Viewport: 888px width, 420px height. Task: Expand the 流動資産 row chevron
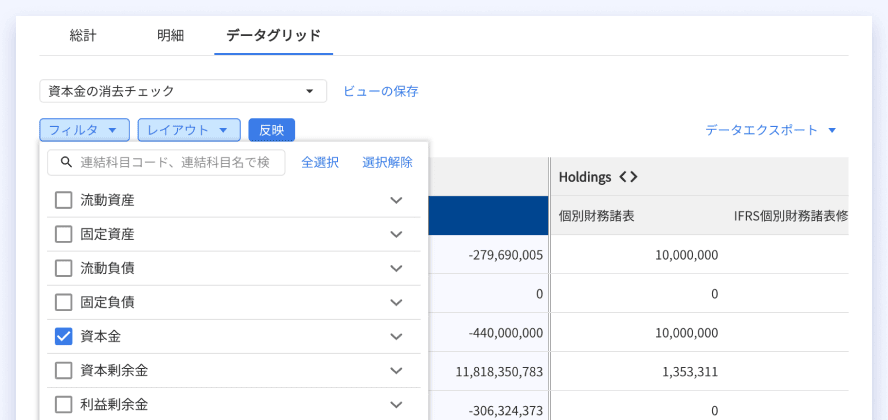pyautogui.click(x=396, y=200)
